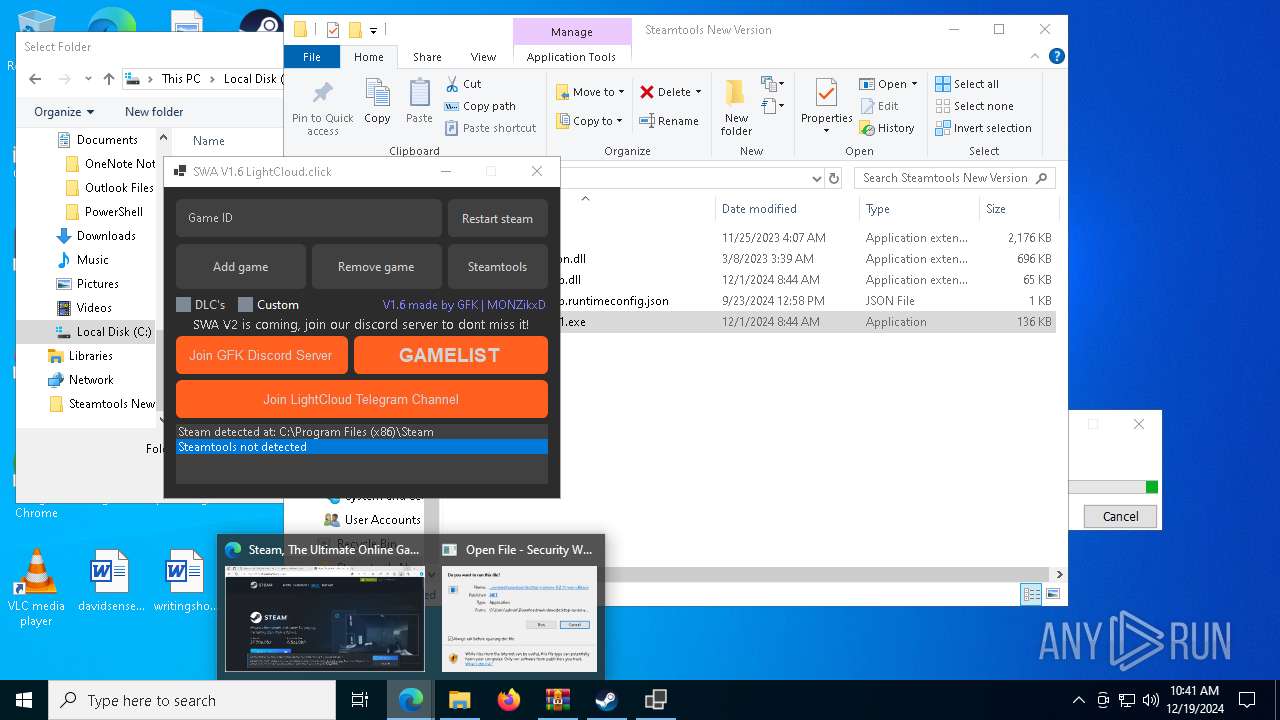The width and height of the screenshot is (1280, 720).
Task: Collapse the ribbon with chevron
Action: [x=1037, y=57]
